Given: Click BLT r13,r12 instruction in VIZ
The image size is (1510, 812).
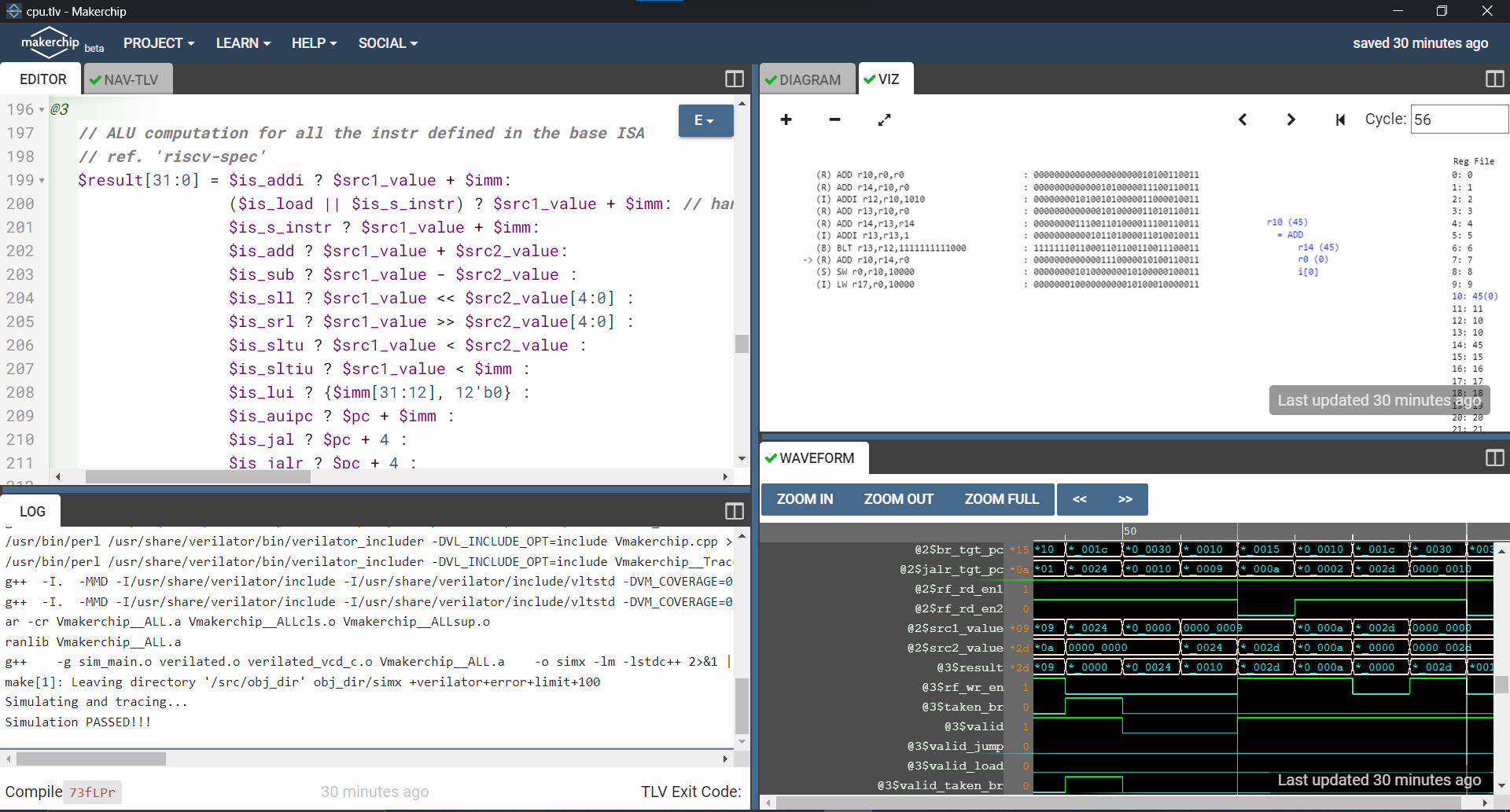Looking at the screenshot, I should coord(891,248).
